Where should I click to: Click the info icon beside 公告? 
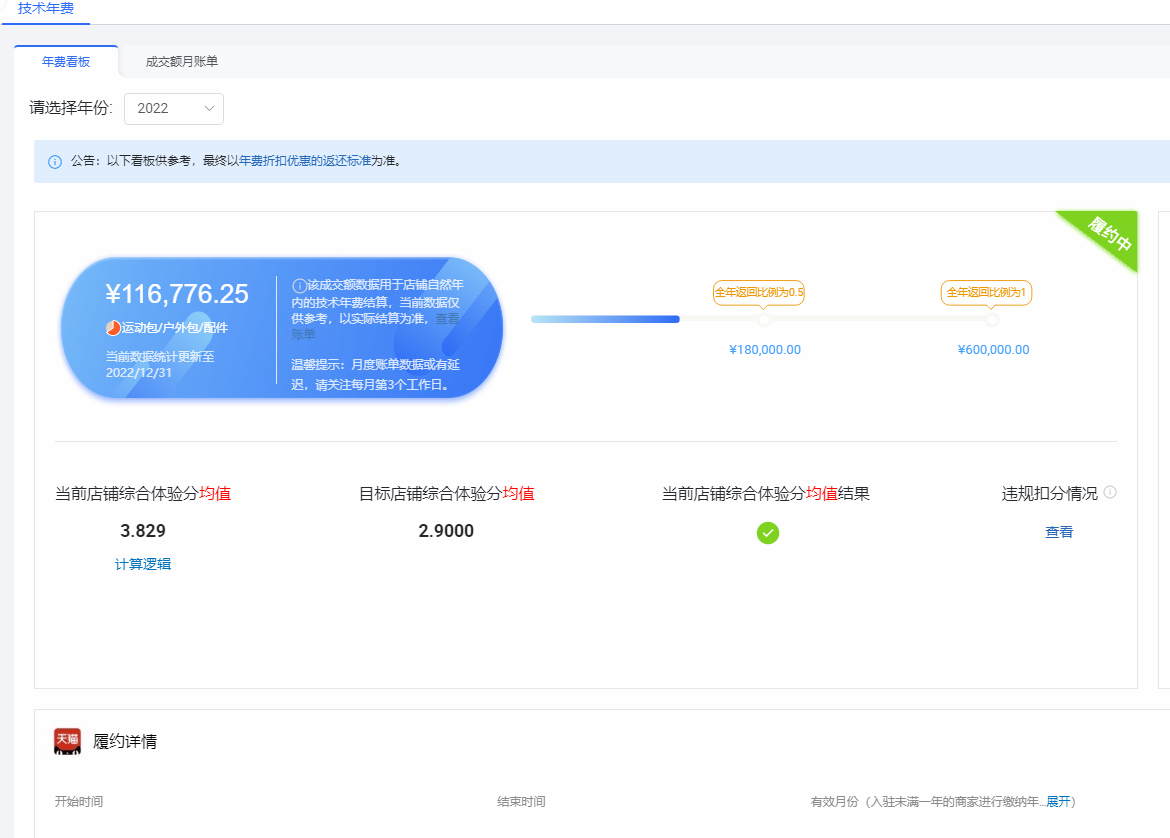click(x=54, y=161)
